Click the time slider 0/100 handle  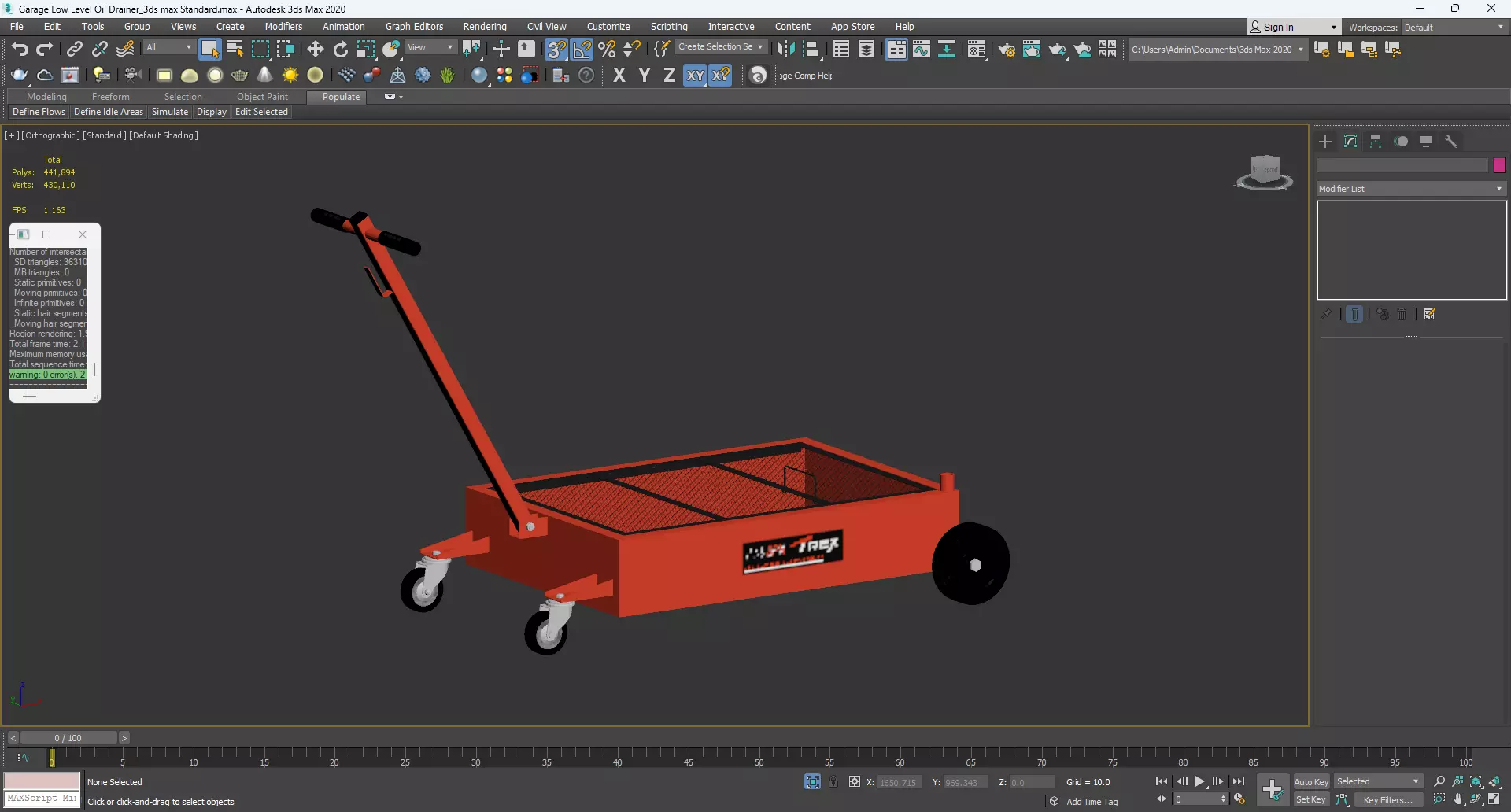(x=68, y=738)
